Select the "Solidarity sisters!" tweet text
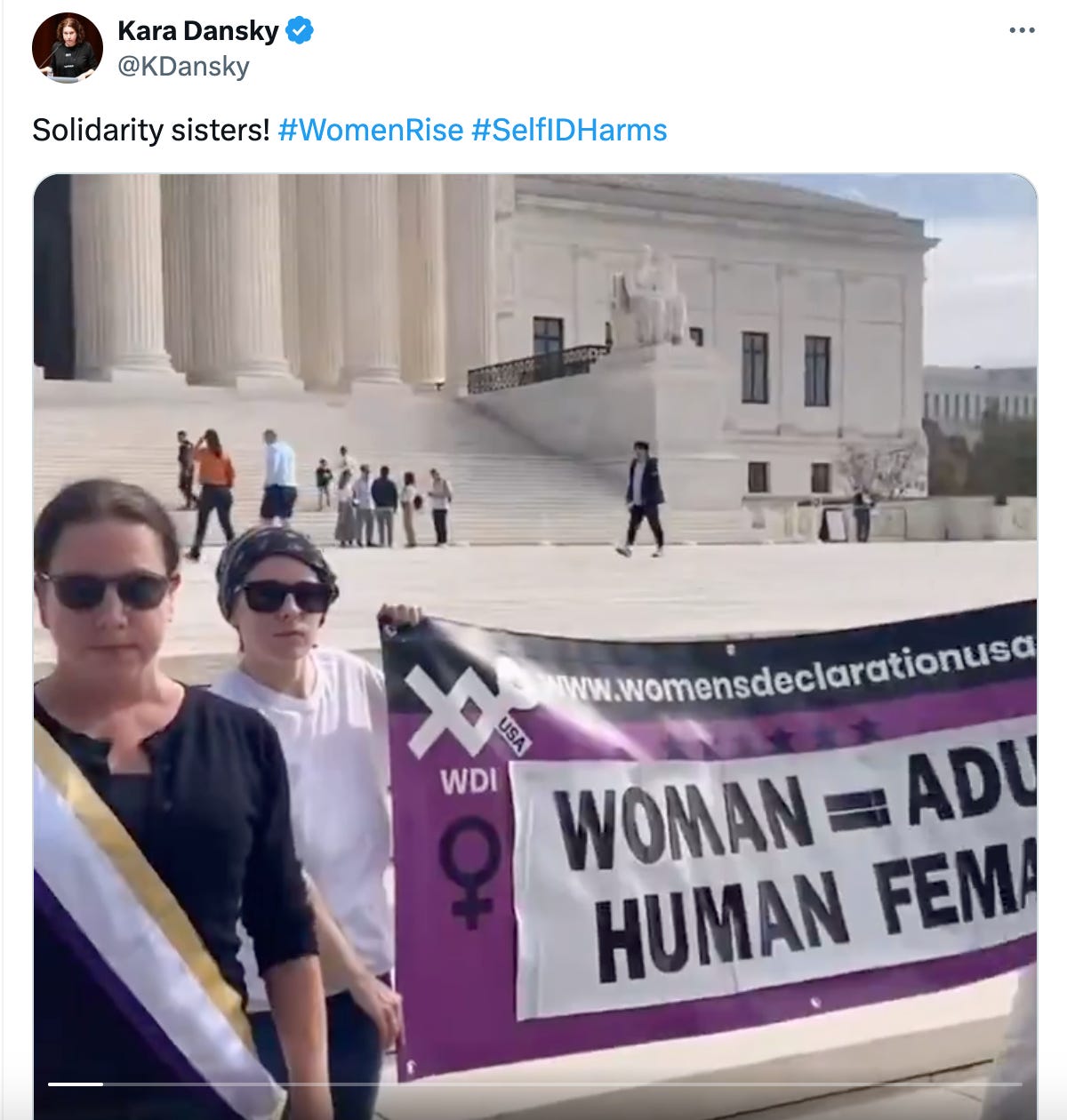1067x1120 pixels. click(x=150, y=130)
